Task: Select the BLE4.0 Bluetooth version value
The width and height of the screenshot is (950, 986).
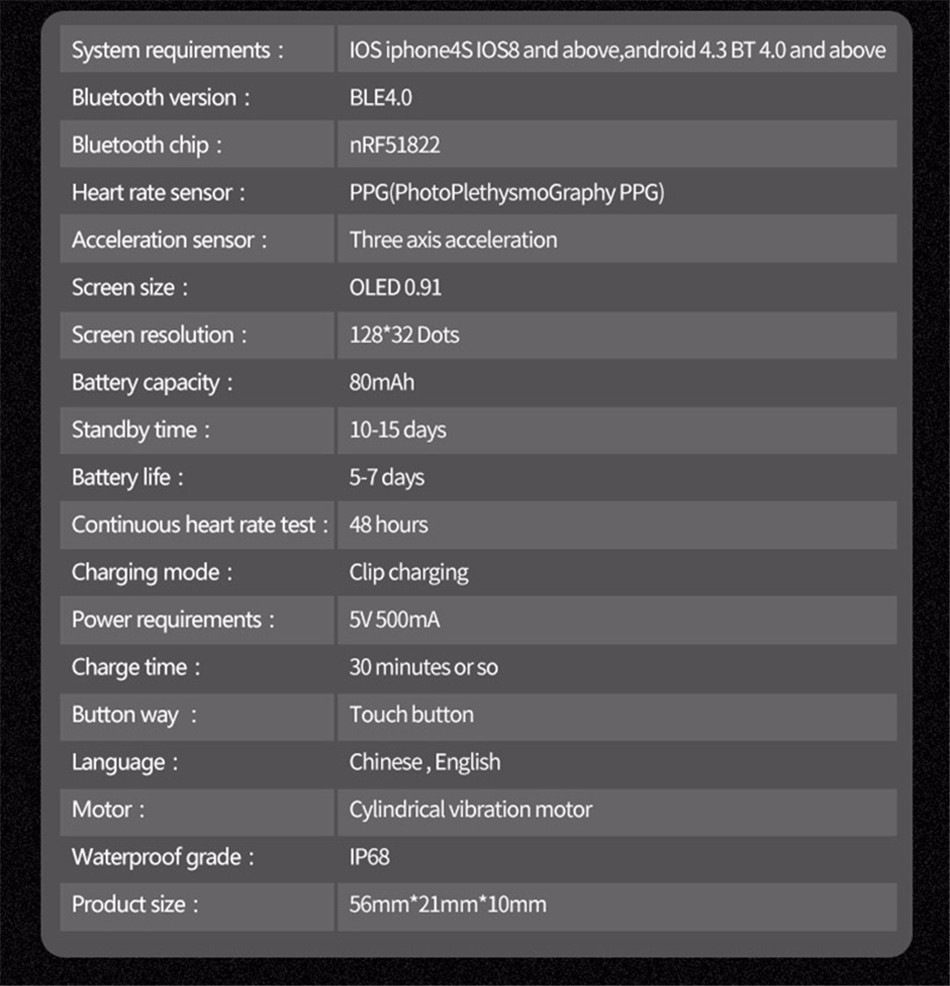Action: [x=380, y=97]
